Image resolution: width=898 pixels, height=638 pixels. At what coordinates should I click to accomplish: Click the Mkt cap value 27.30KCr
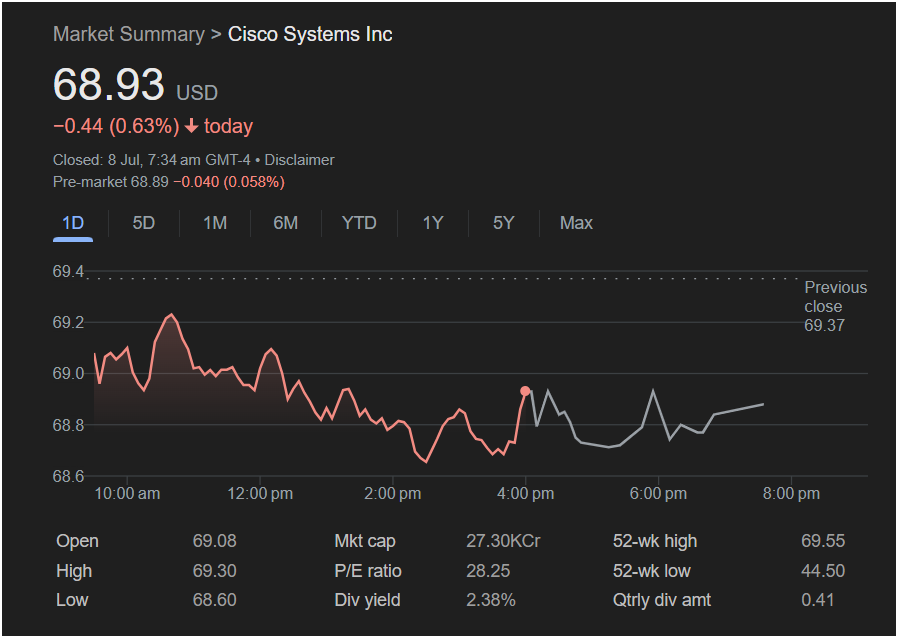tap(503, 541)
